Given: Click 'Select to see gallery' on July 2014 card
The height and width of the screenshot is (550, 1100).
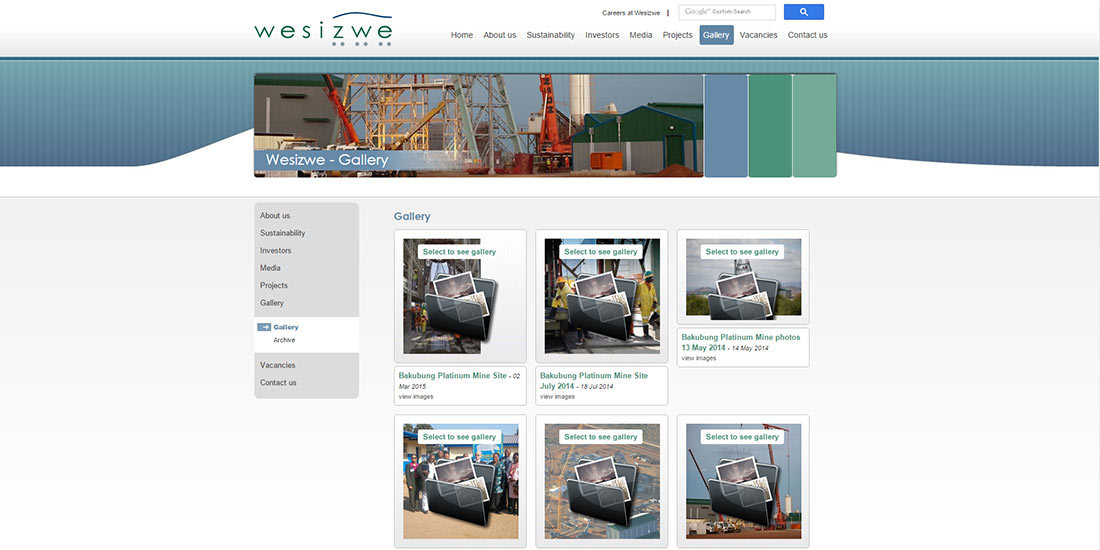Looking at the screenshot, I should click(601, 252).
